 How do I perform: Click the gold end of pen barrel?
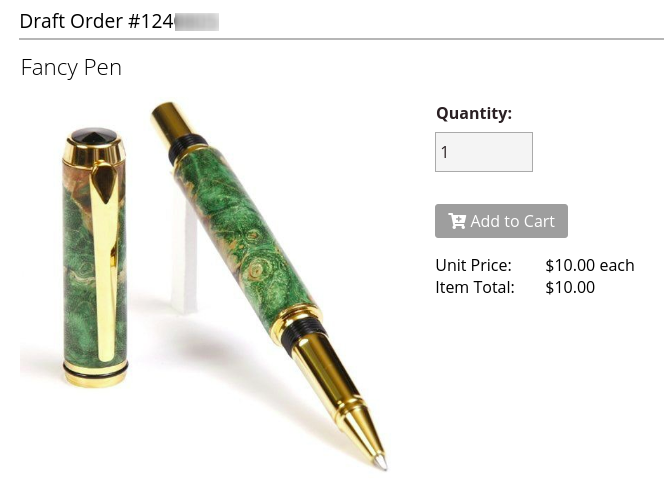(168, 120)
